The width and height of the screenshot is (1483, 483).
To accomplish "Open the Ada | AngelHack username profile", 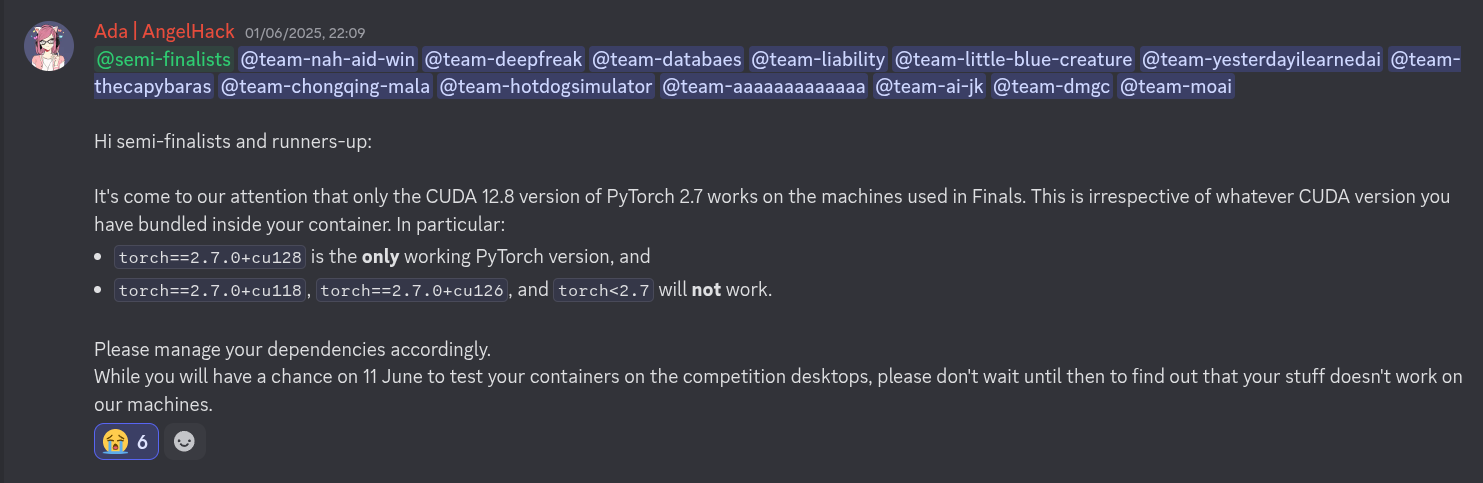I will click(x=164, y=32).
